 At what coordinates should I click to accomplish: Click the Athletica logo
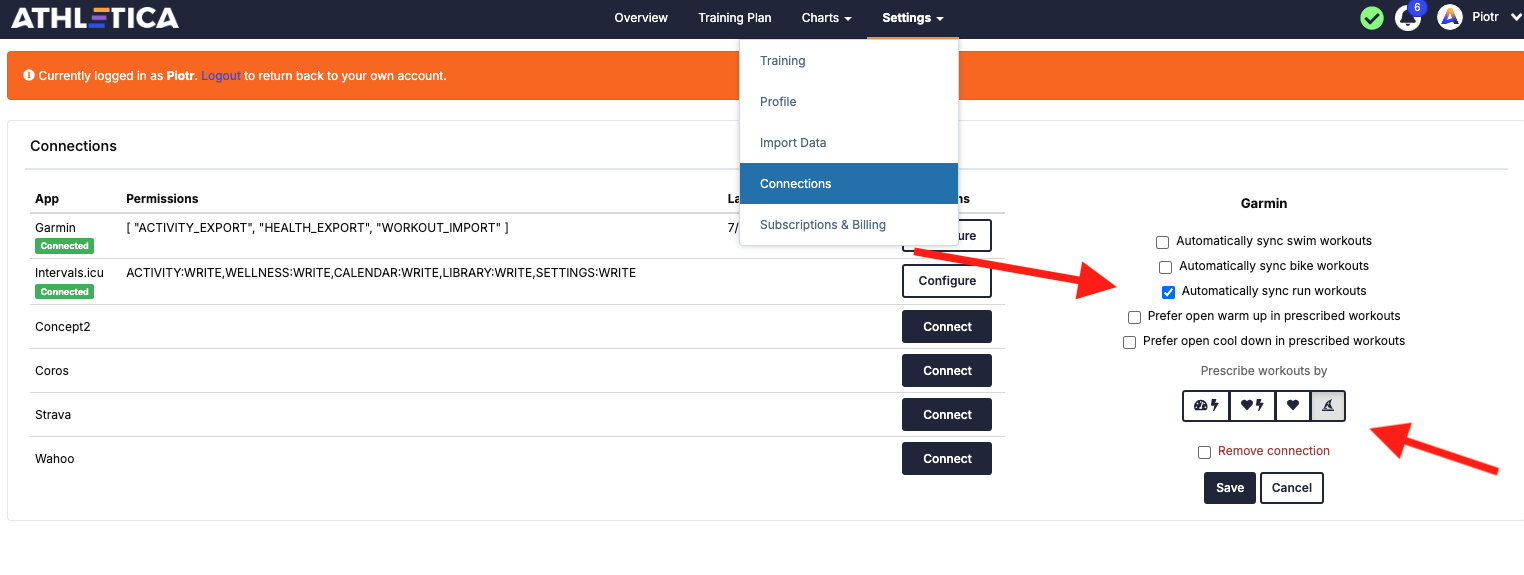(x=95, y=17)
